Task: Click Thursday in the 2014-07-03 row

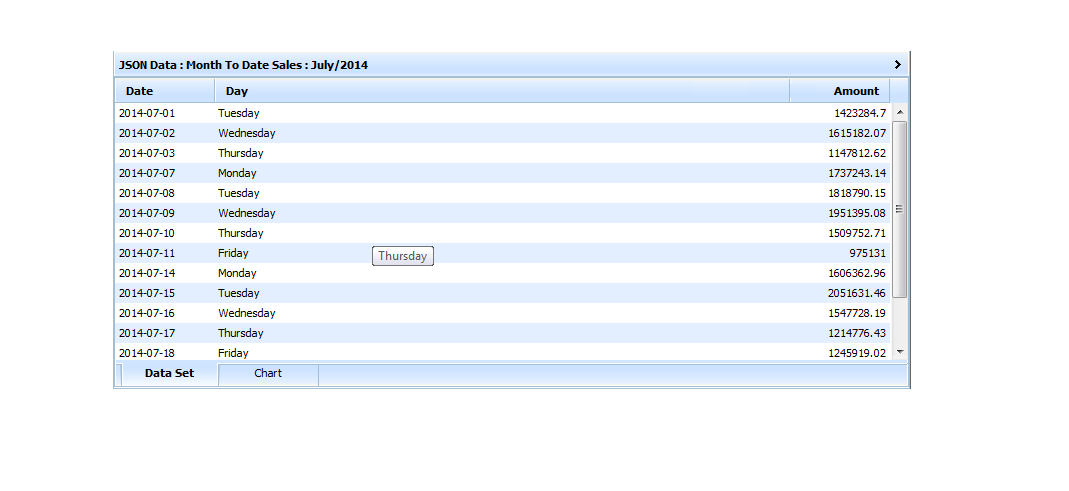Action: 241,153
